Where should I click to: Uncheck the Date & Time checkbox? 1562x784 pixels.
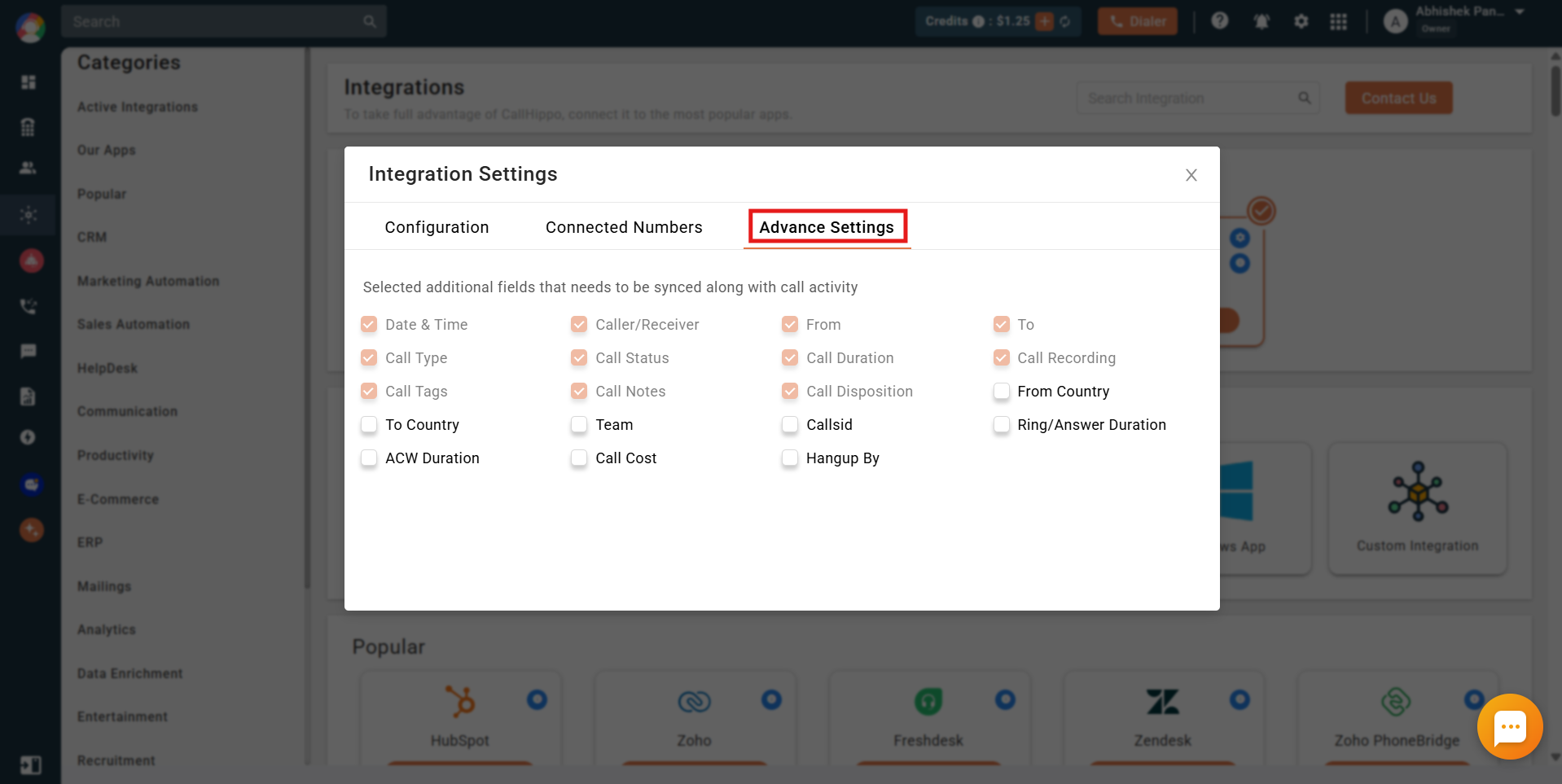(369, 325)
